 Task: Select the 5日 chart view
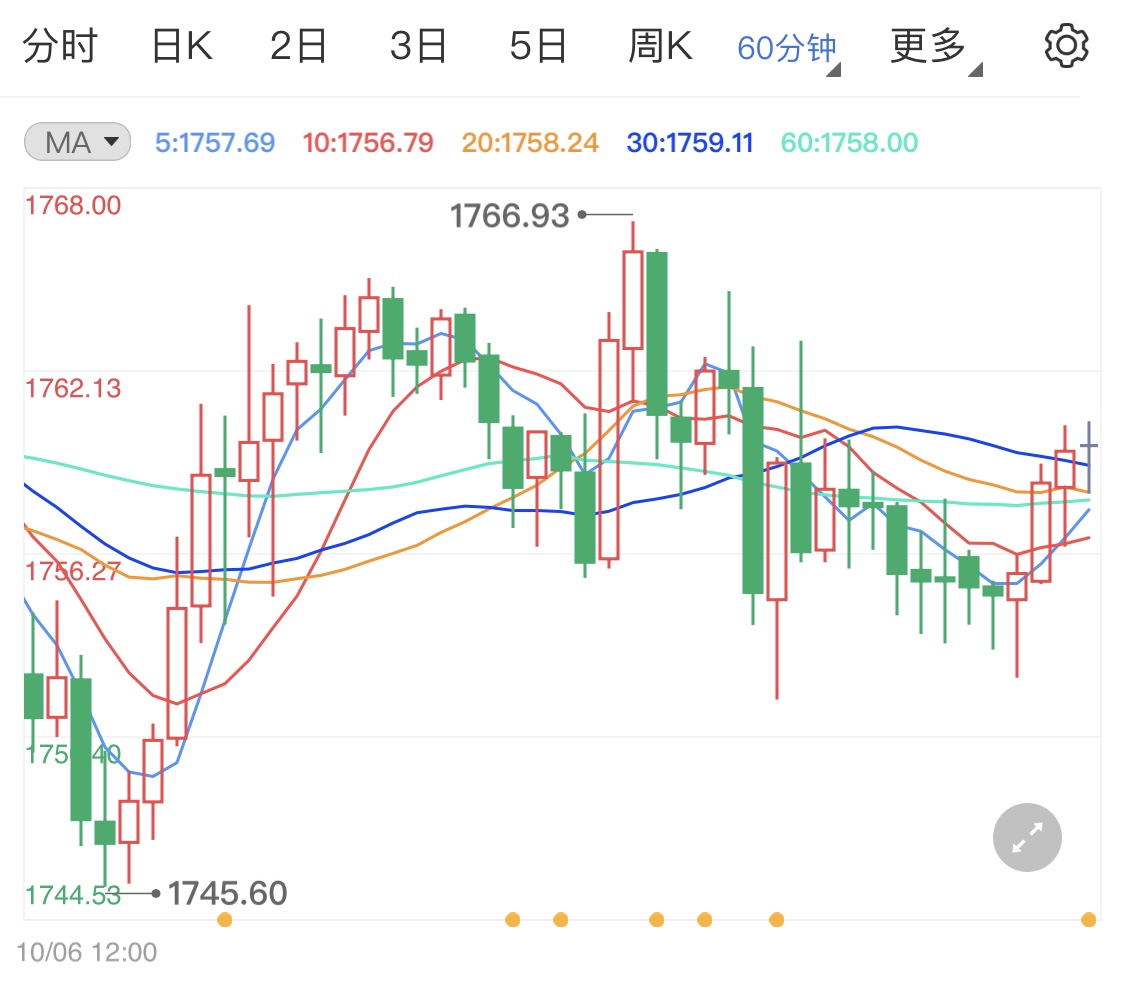538,44
